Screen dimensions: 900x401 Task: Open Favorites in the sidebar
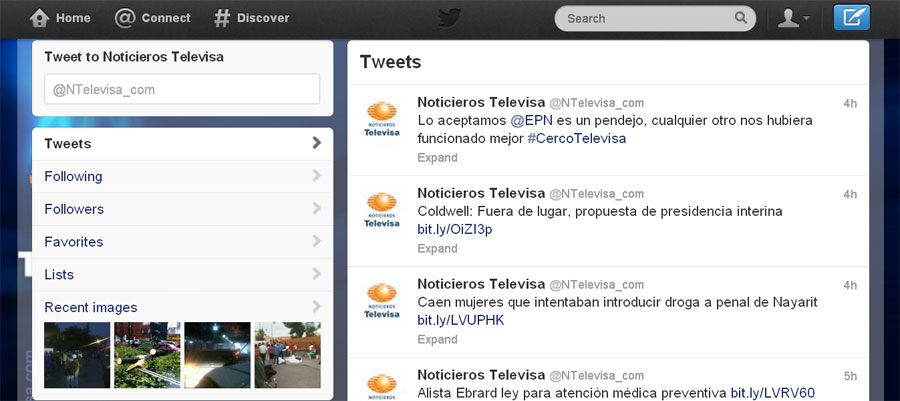74,242
